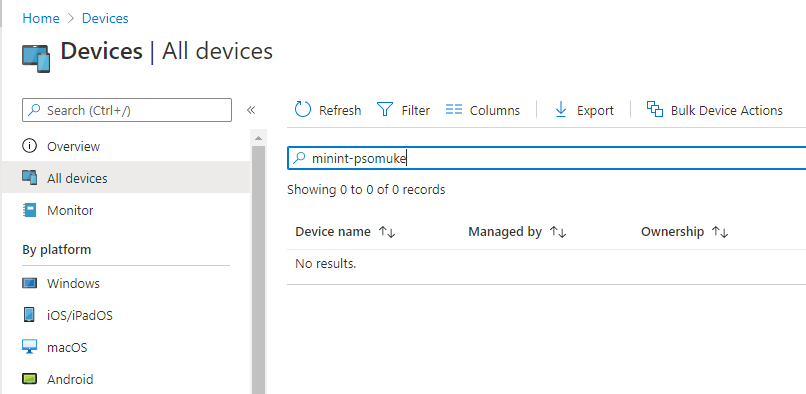Click magnifier icon in device search field
Image resolution: width=806 pixels, height=394 pixels.
[299, 158]
